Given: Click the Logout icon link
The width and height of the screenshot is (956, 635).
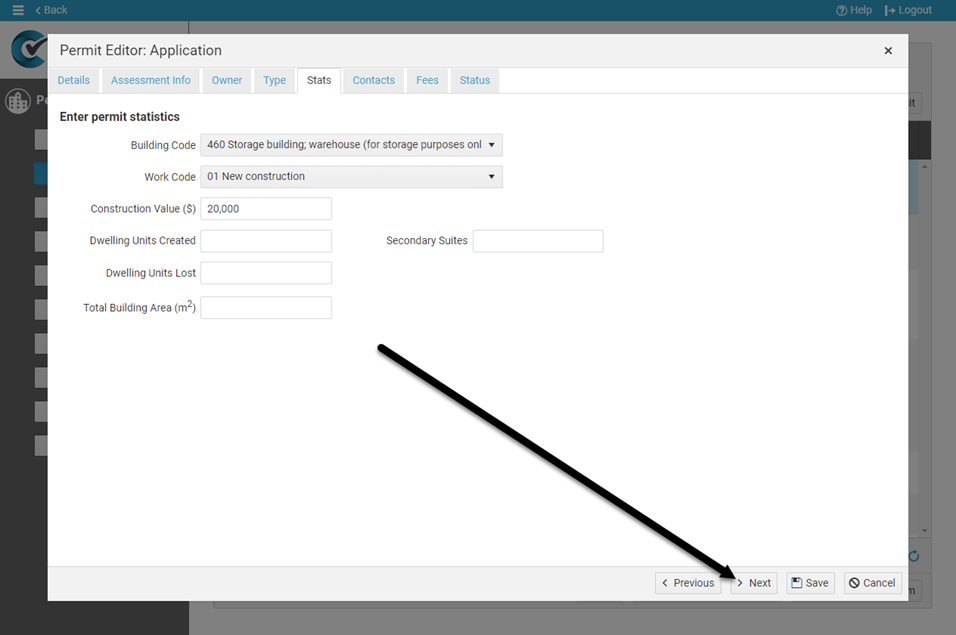Looking at the screenshot, I should pos(908,10).
